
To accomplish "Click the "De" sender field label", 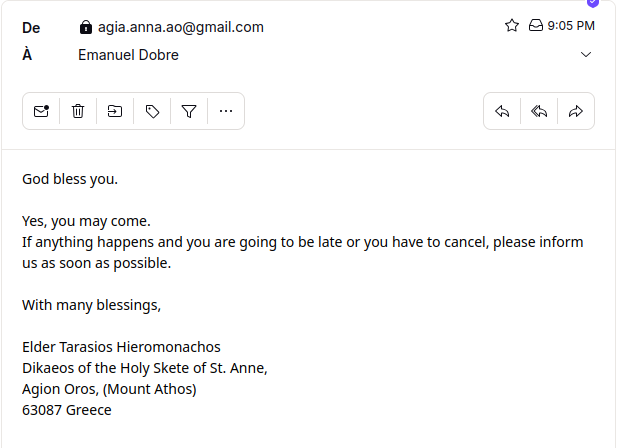I will pyautogui.click(x=31, y=27).
